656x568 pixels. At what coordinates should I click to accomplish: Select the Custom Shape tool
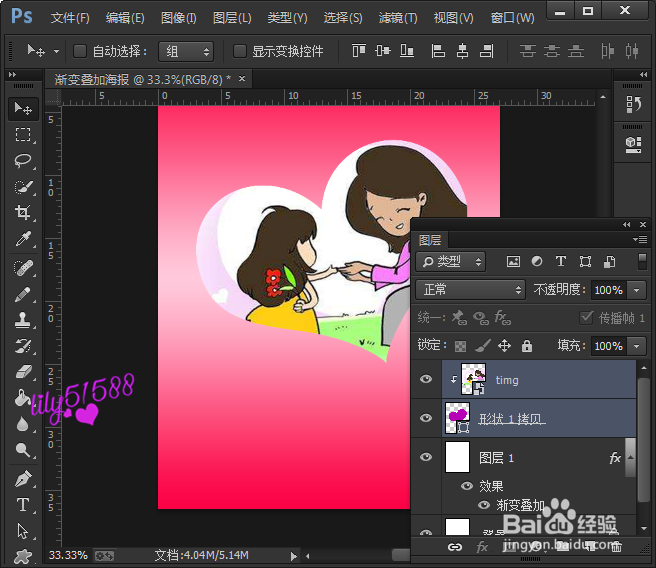(23, 556)
